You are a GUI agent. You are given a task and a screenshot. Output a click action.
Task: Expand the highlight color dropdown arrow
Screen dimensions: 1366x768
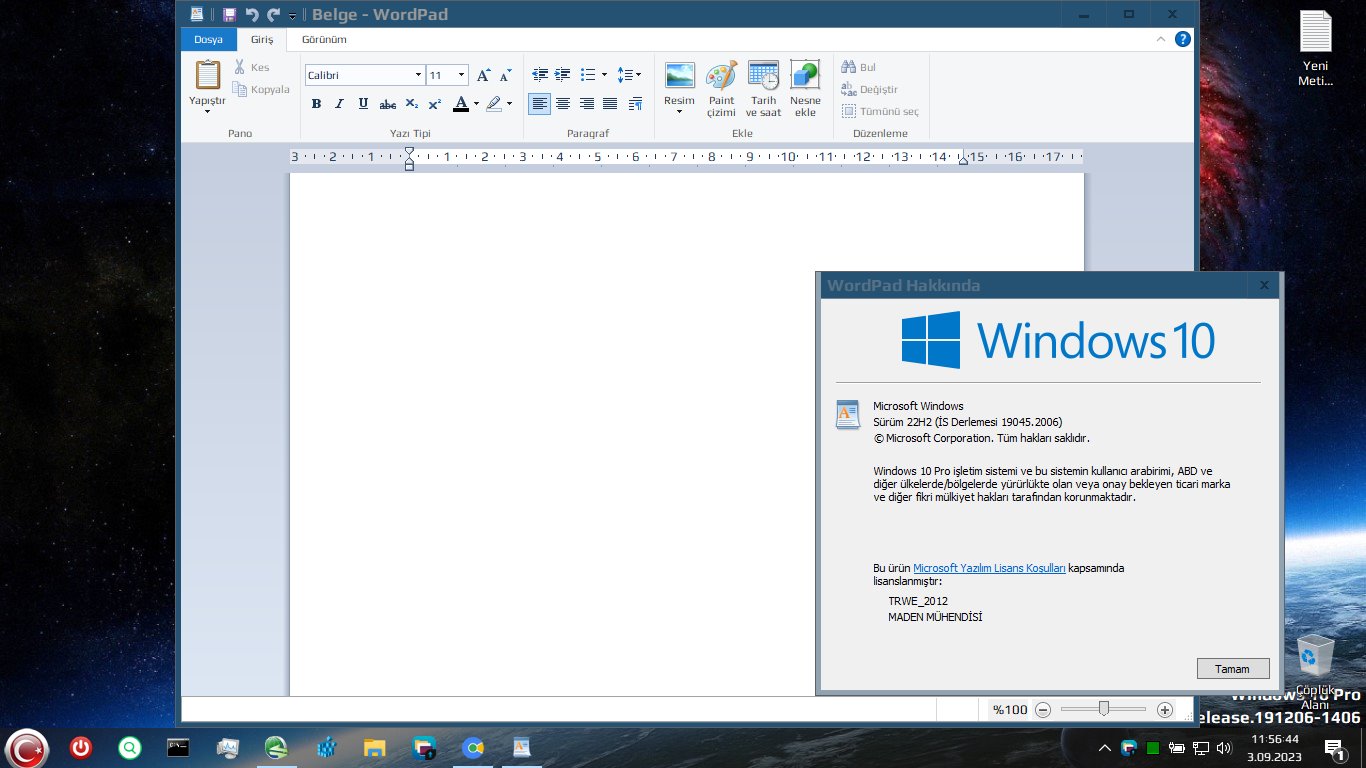(x=509, y=104)
